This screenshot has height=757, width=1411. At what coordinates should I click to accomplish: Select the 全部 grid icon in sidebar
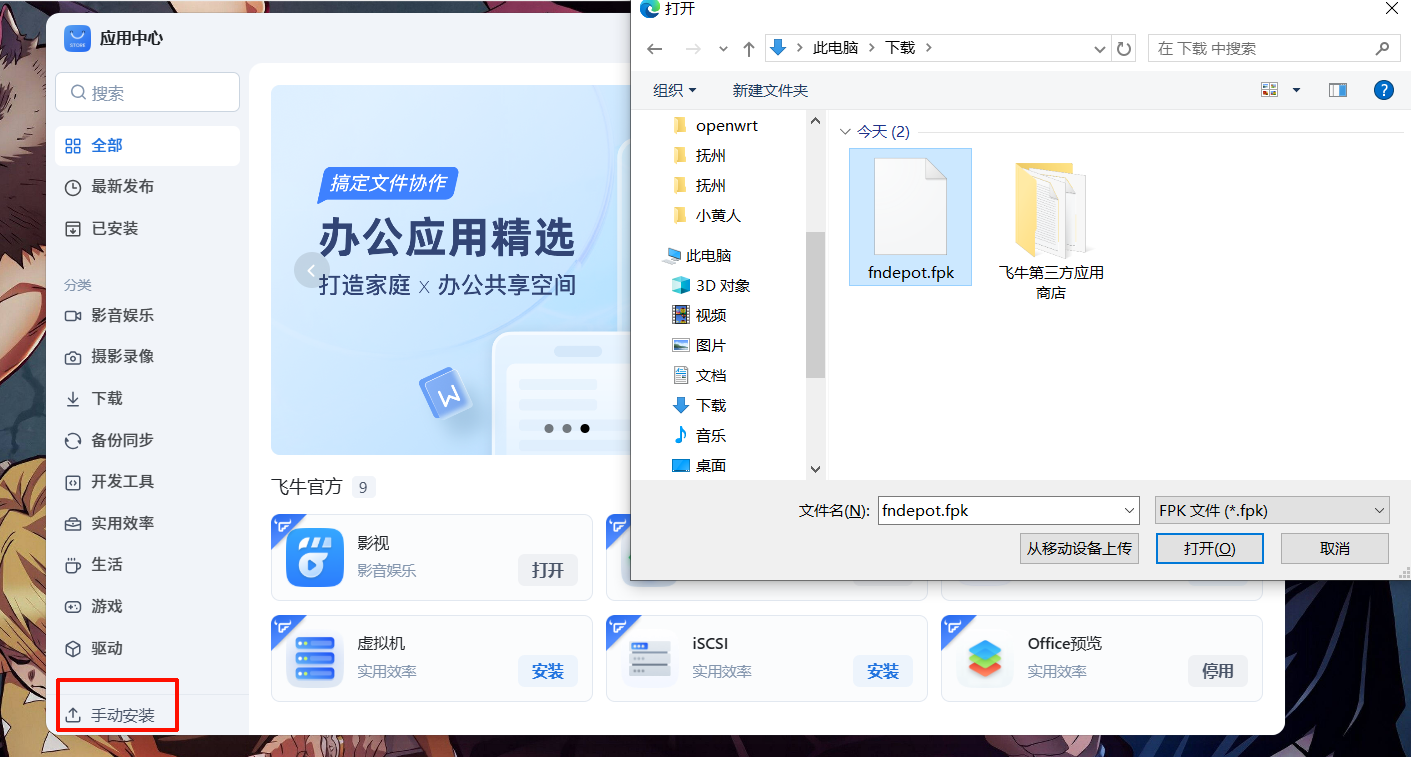click(73, 146)
